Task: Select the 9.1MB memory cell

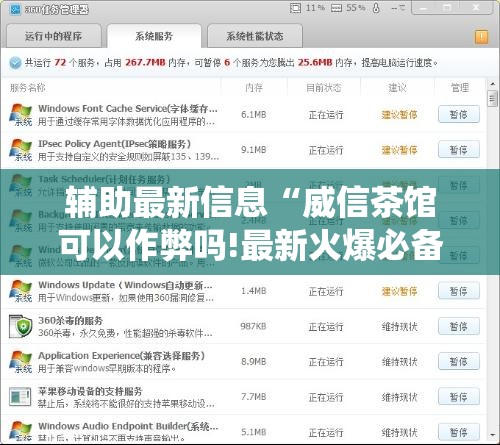Action: [x=254, y=150]
